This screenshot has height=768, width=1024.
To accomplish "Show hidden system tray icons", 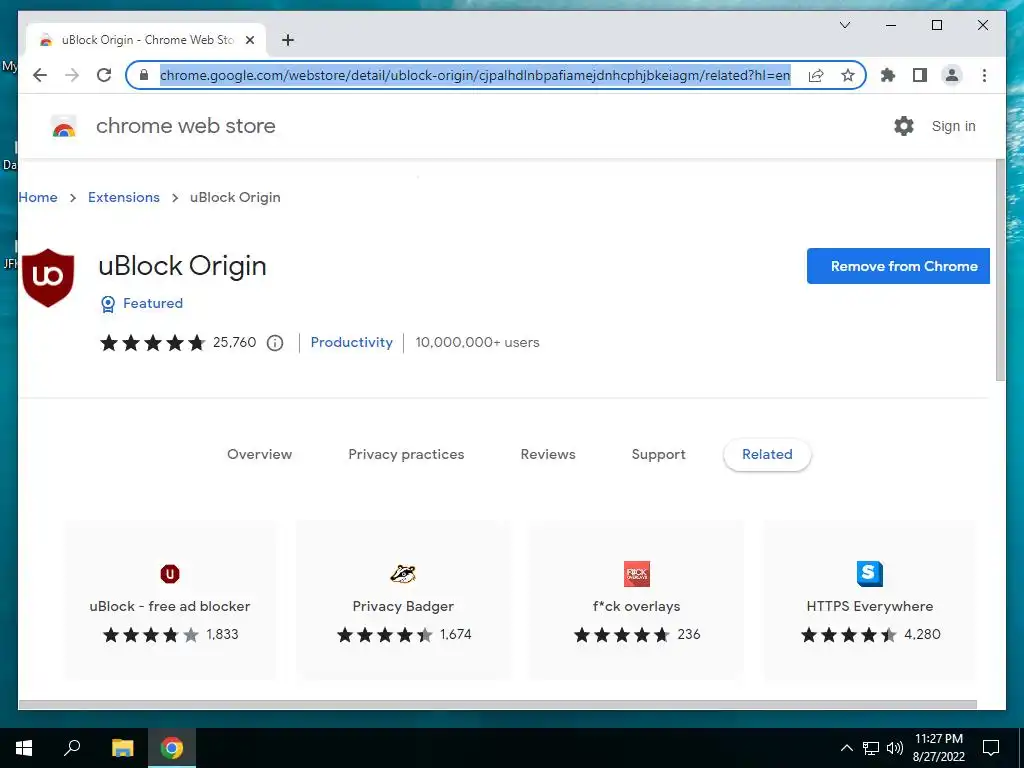I will [846, 748].
